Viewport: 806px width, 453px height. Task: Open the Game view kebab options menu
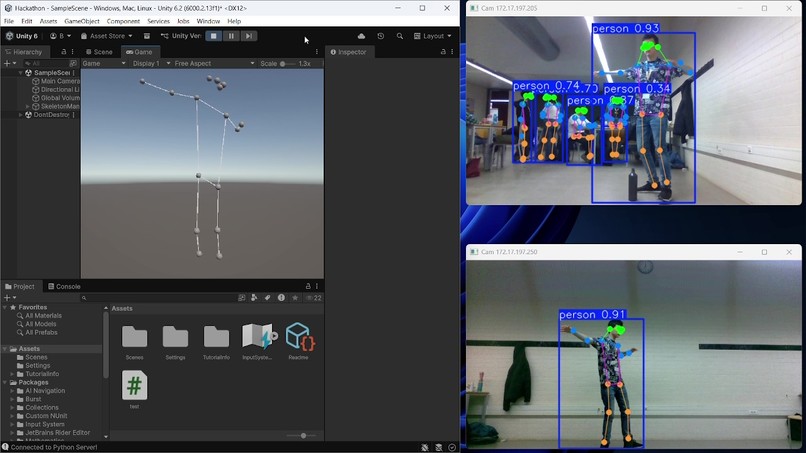317,52
